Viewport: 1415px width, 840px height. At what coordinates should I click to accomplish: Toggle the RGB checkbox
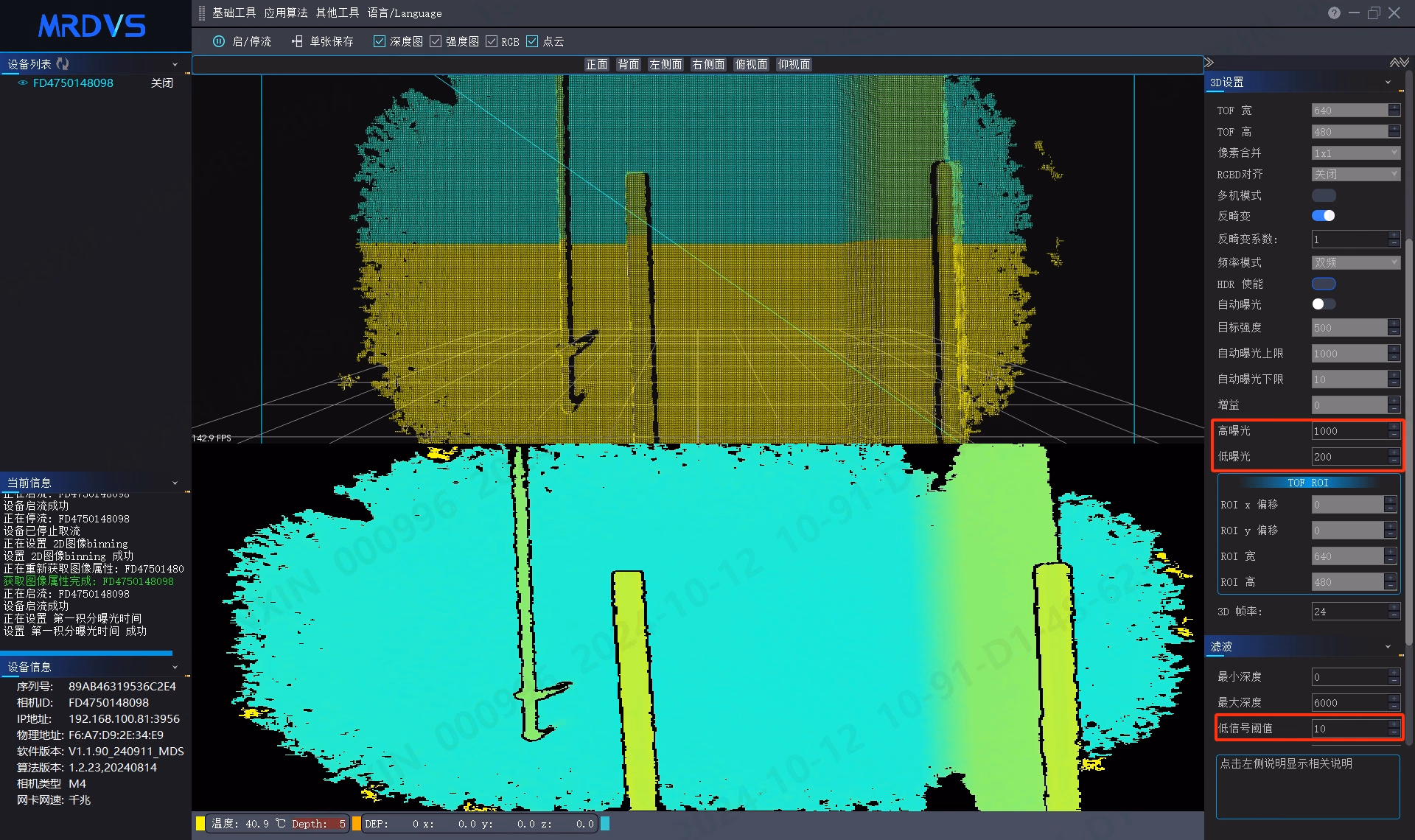point(492,41)
